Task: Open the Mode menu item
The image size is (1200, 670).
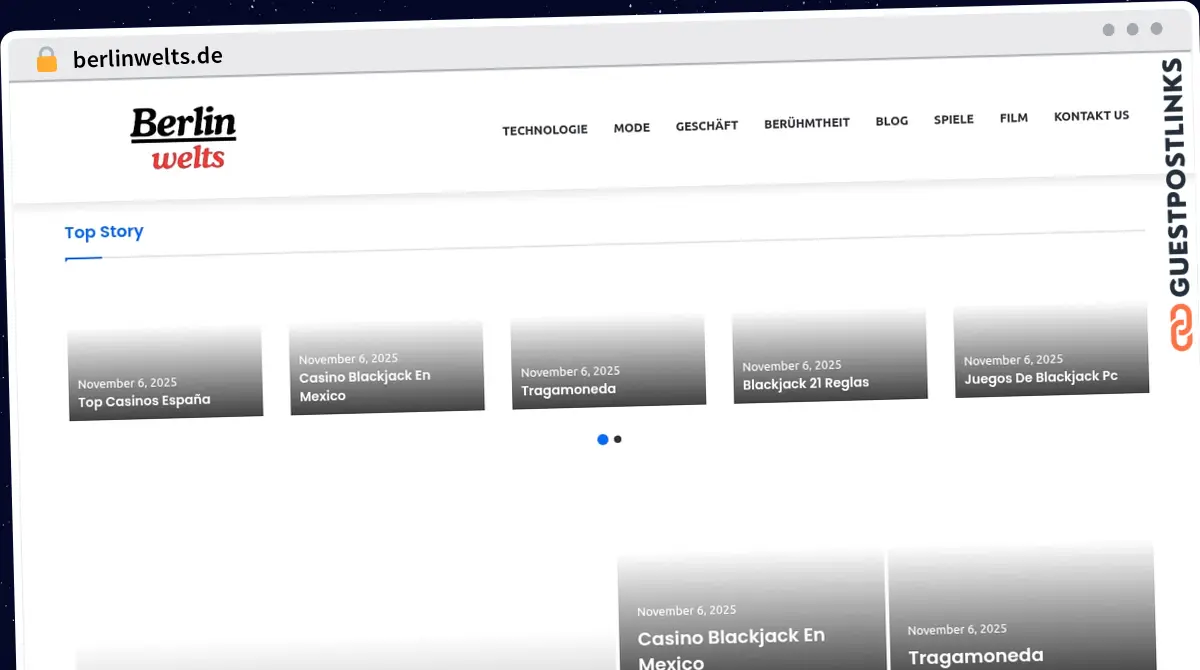Action: 631,128
